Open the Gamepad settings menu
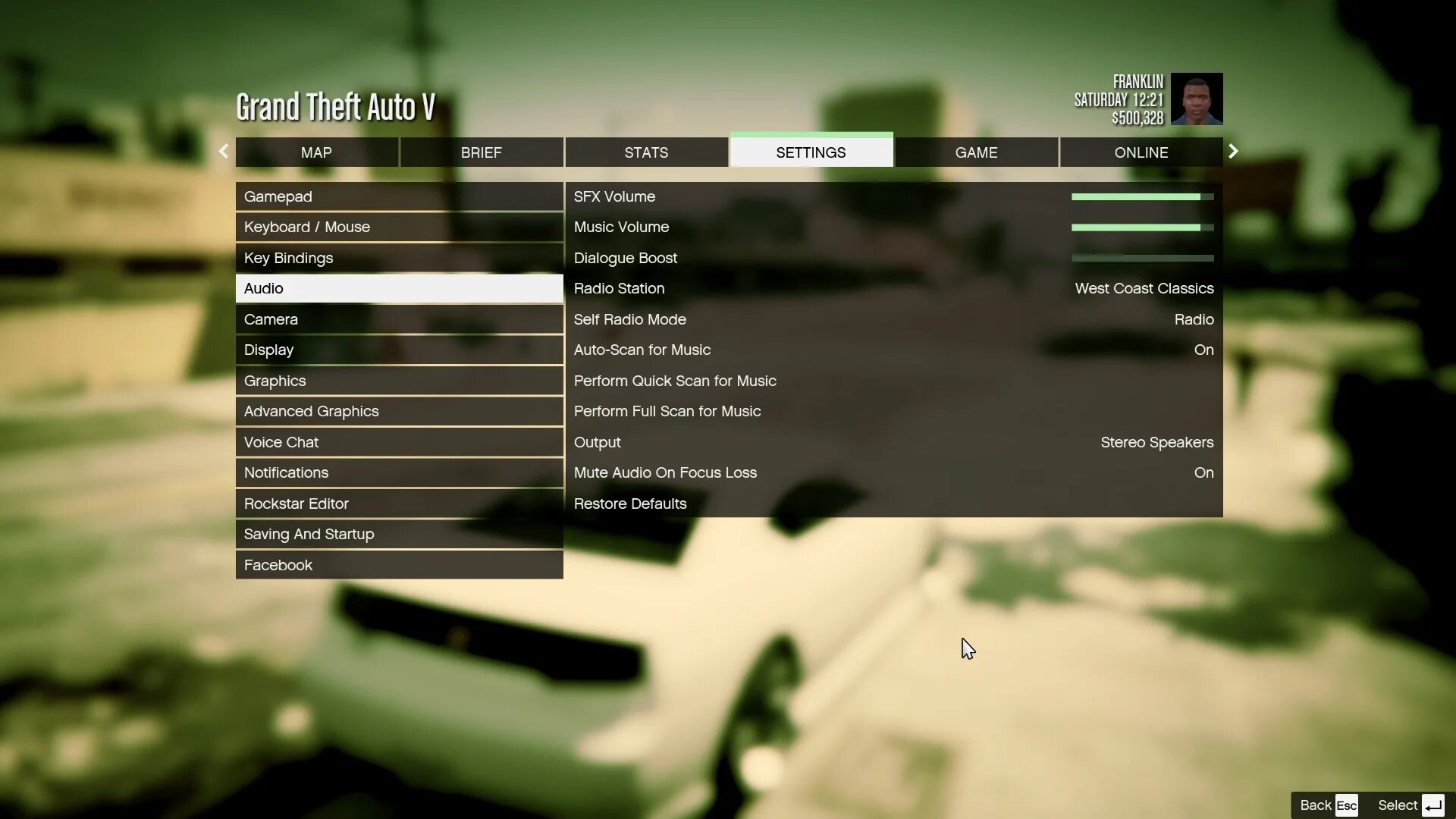Viewport: 1456px width, 819px height. [x=399, y=196]
